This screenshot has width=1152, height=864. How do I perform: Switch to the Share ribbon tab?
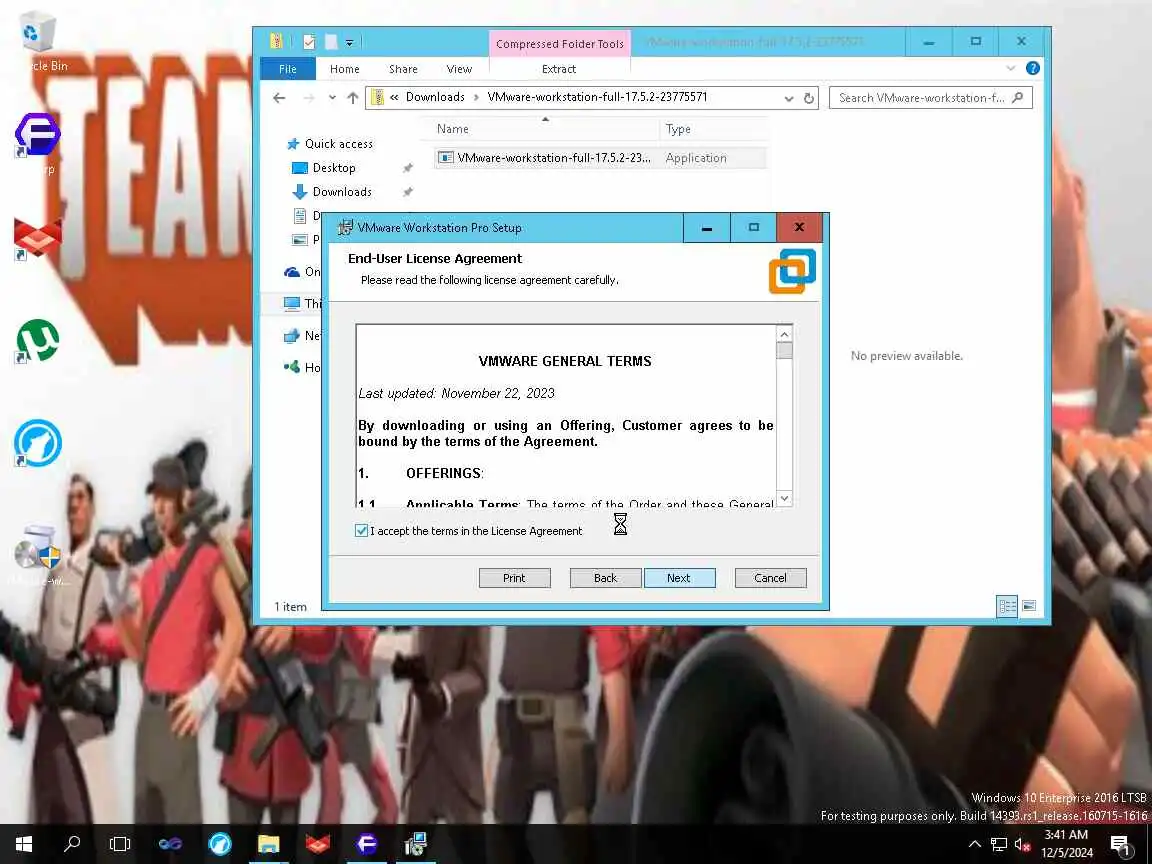(403, 69)
